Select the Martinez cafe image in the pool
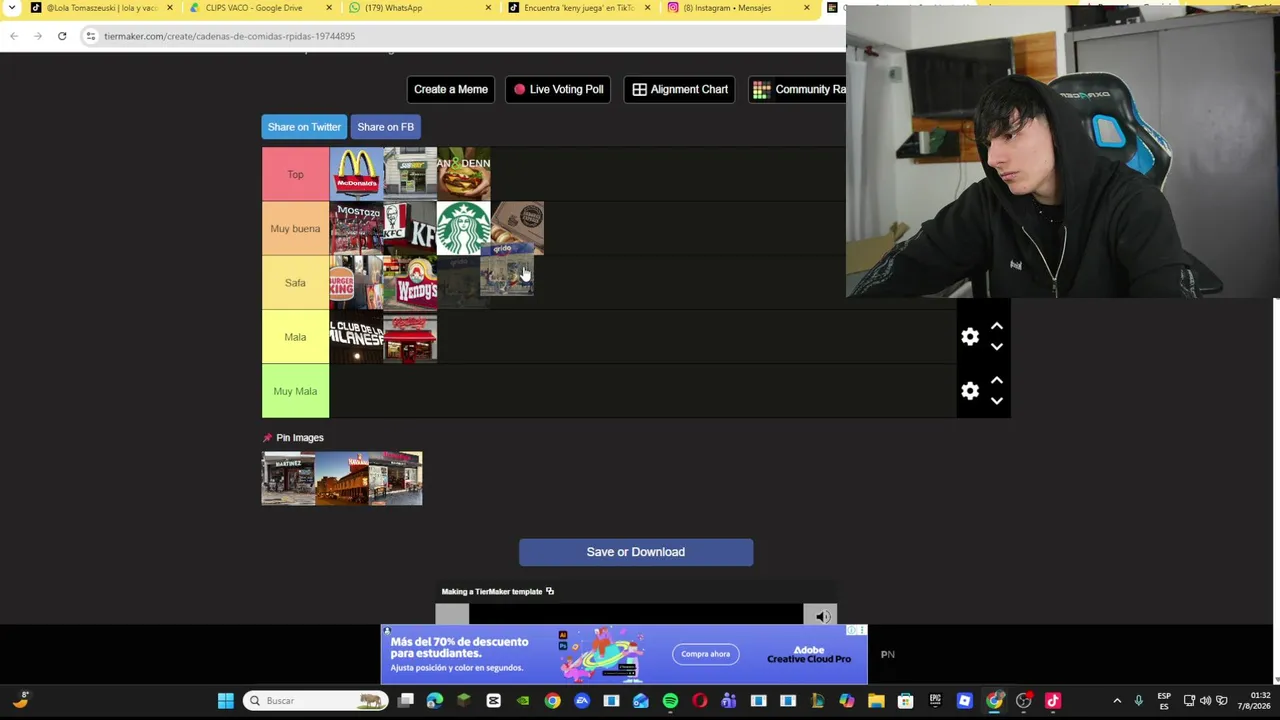 pyautogui.click(x=288, y=478)
